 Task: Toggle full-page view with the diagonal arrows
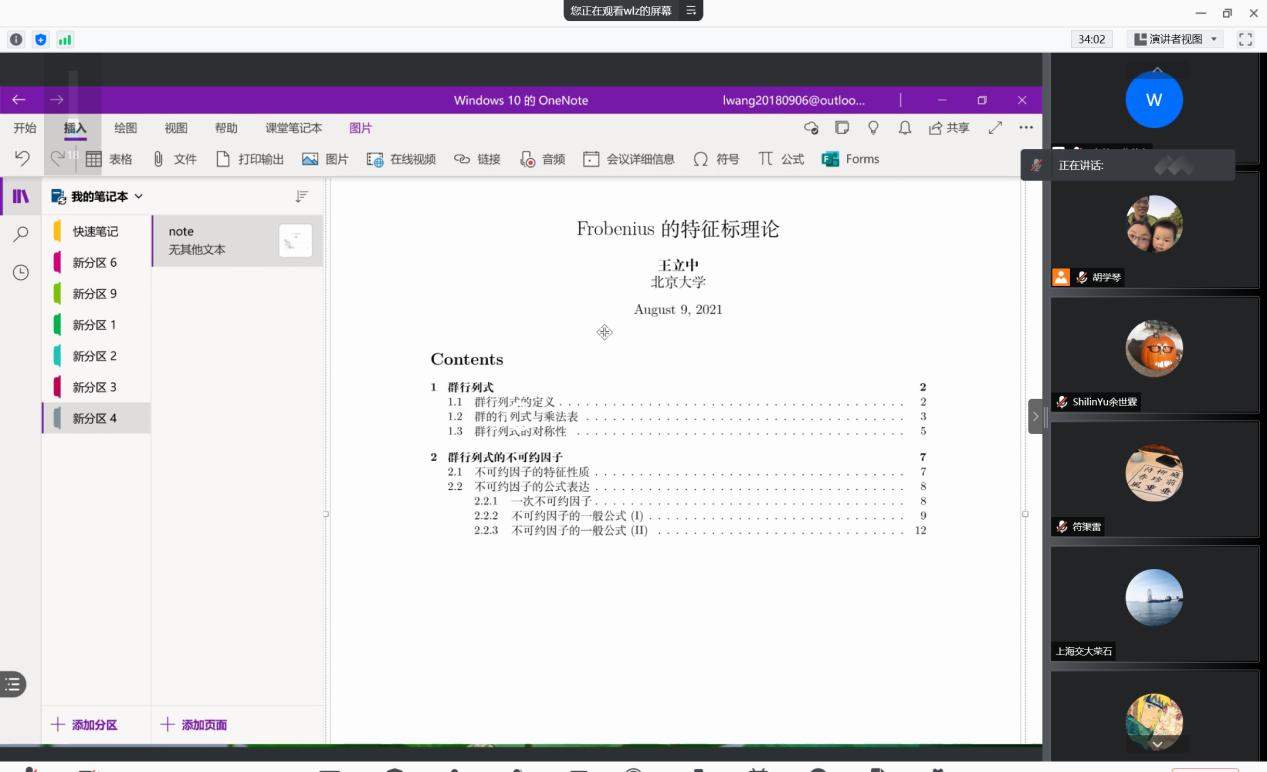tap(995, 128)
